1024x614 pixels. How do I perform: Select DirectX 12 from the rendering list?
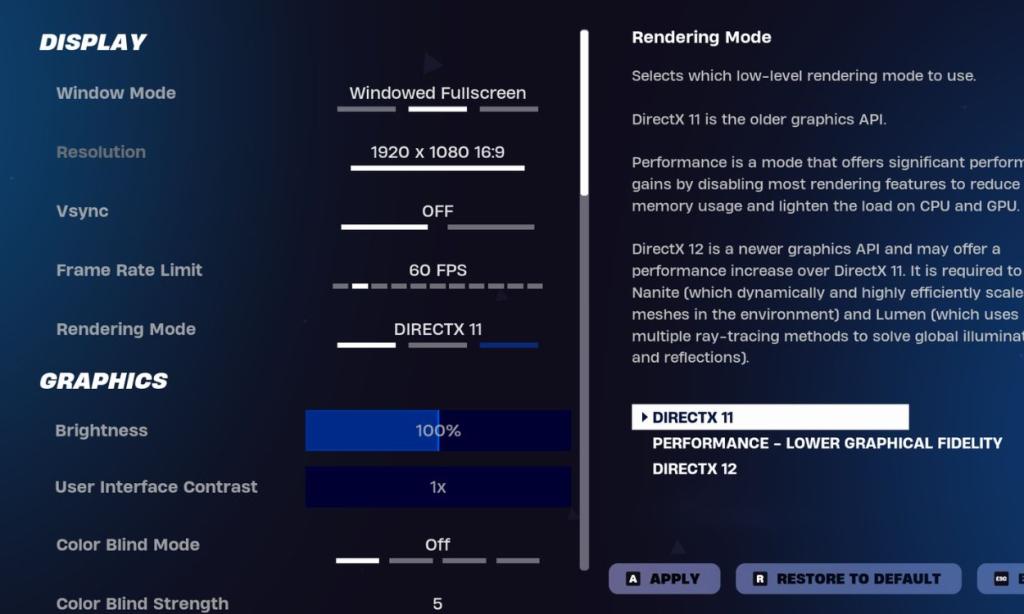(695, 468)
